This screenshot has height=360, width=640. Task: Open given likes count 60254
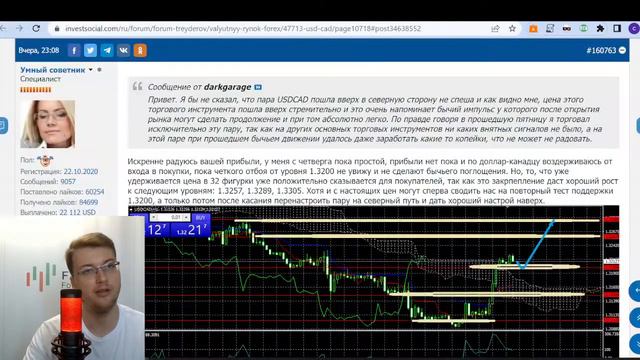click(x=95, y=192)
